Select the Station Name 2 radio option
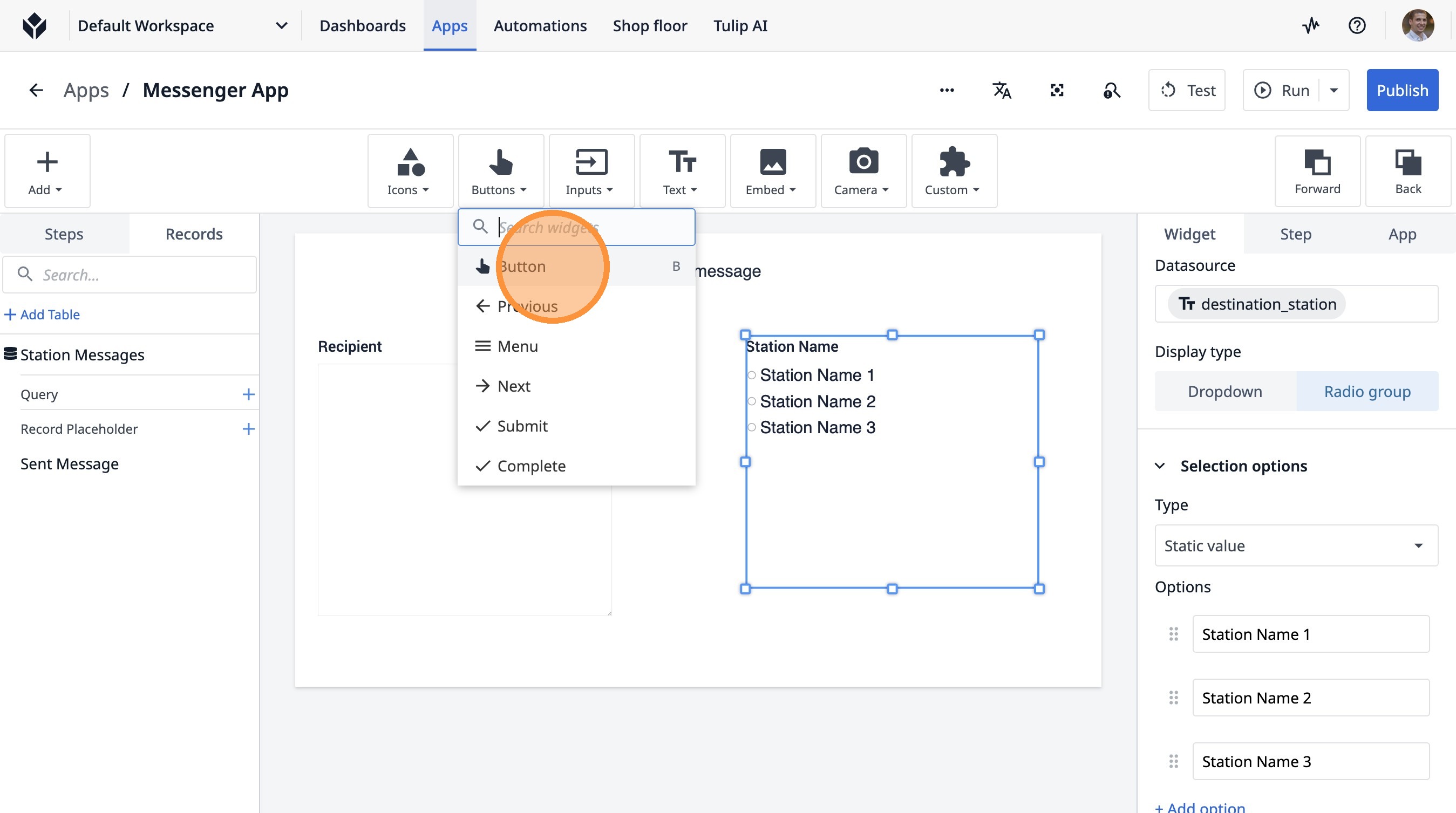Image resolution: width=1456 pixels, height=813 pixels. coord(752,402)
